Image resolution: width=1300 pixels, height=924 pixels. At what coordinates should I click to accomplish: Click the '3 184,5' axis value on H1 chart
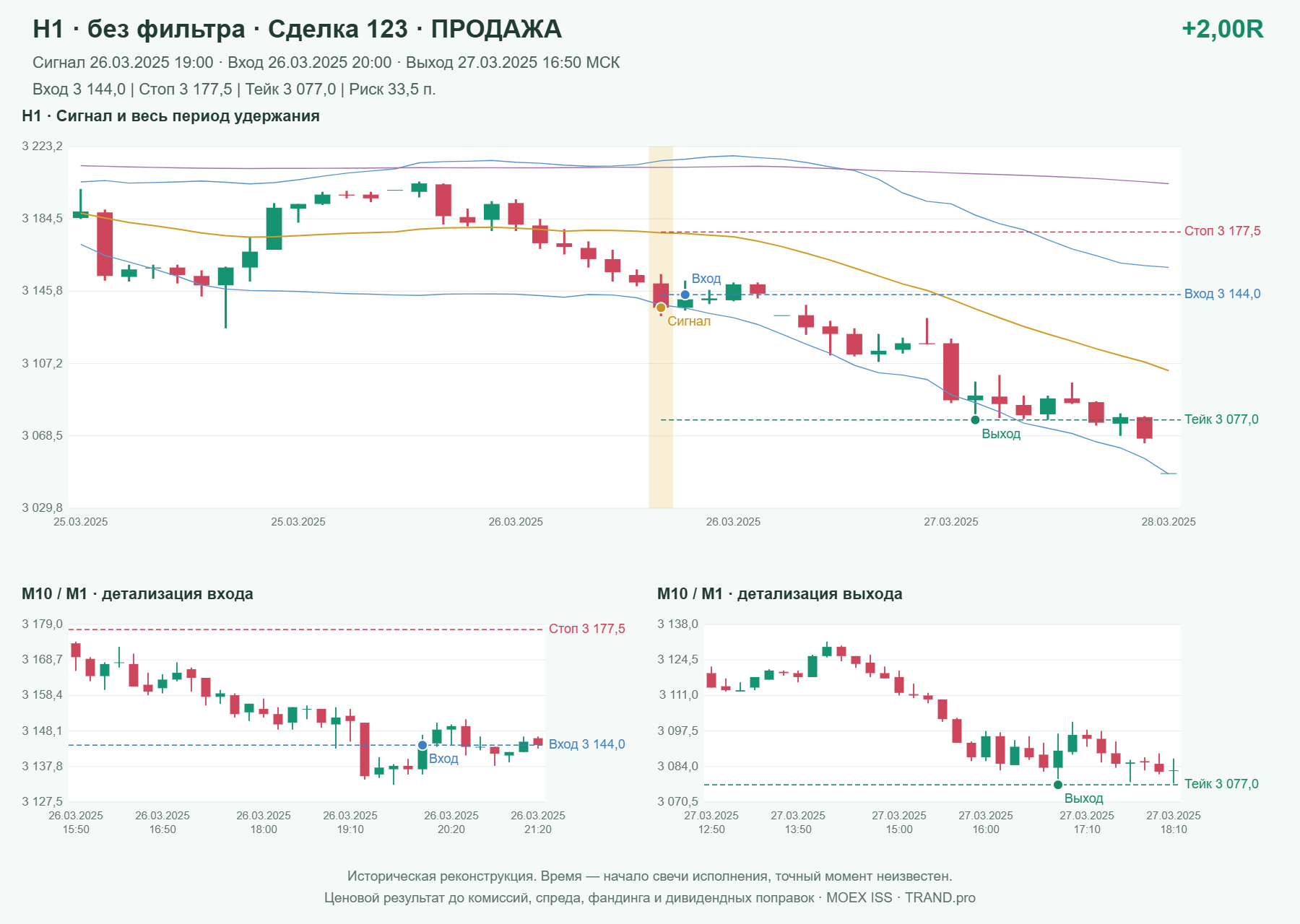pos(42,219)
